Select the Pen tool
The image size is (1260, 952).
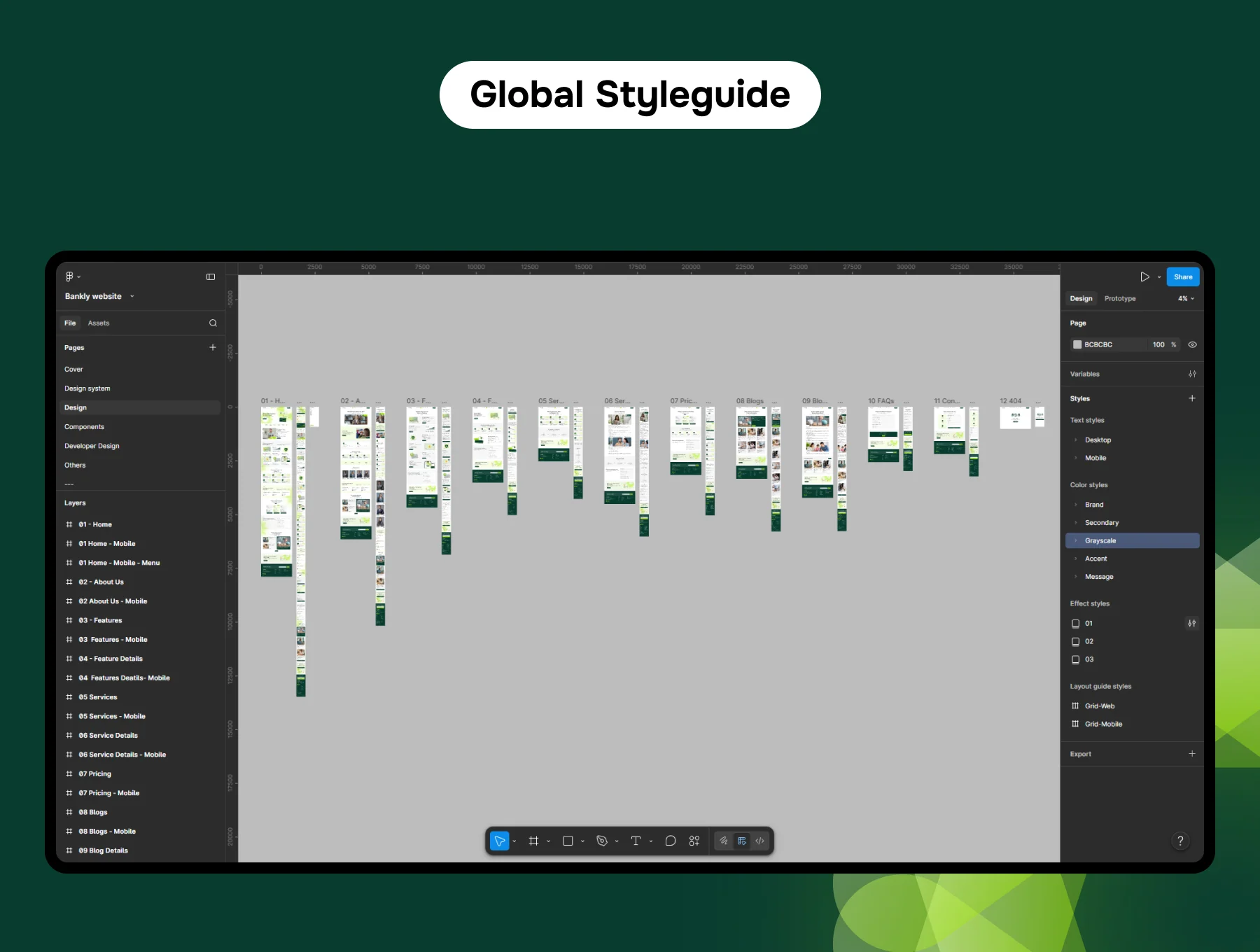[602, 841]
